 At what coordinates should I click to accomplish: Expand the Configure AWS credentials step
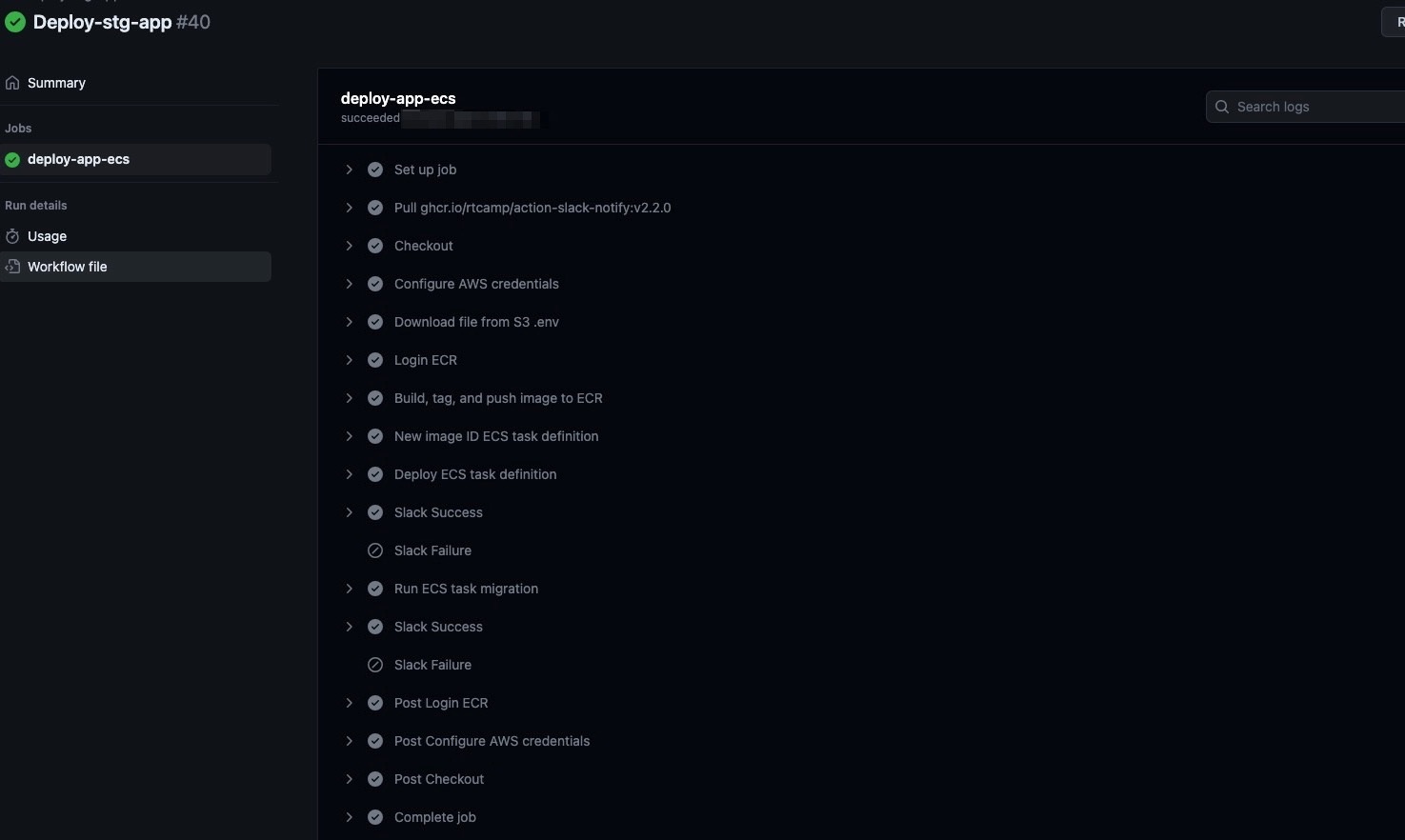pyautogui.click(x=350, y=284)
